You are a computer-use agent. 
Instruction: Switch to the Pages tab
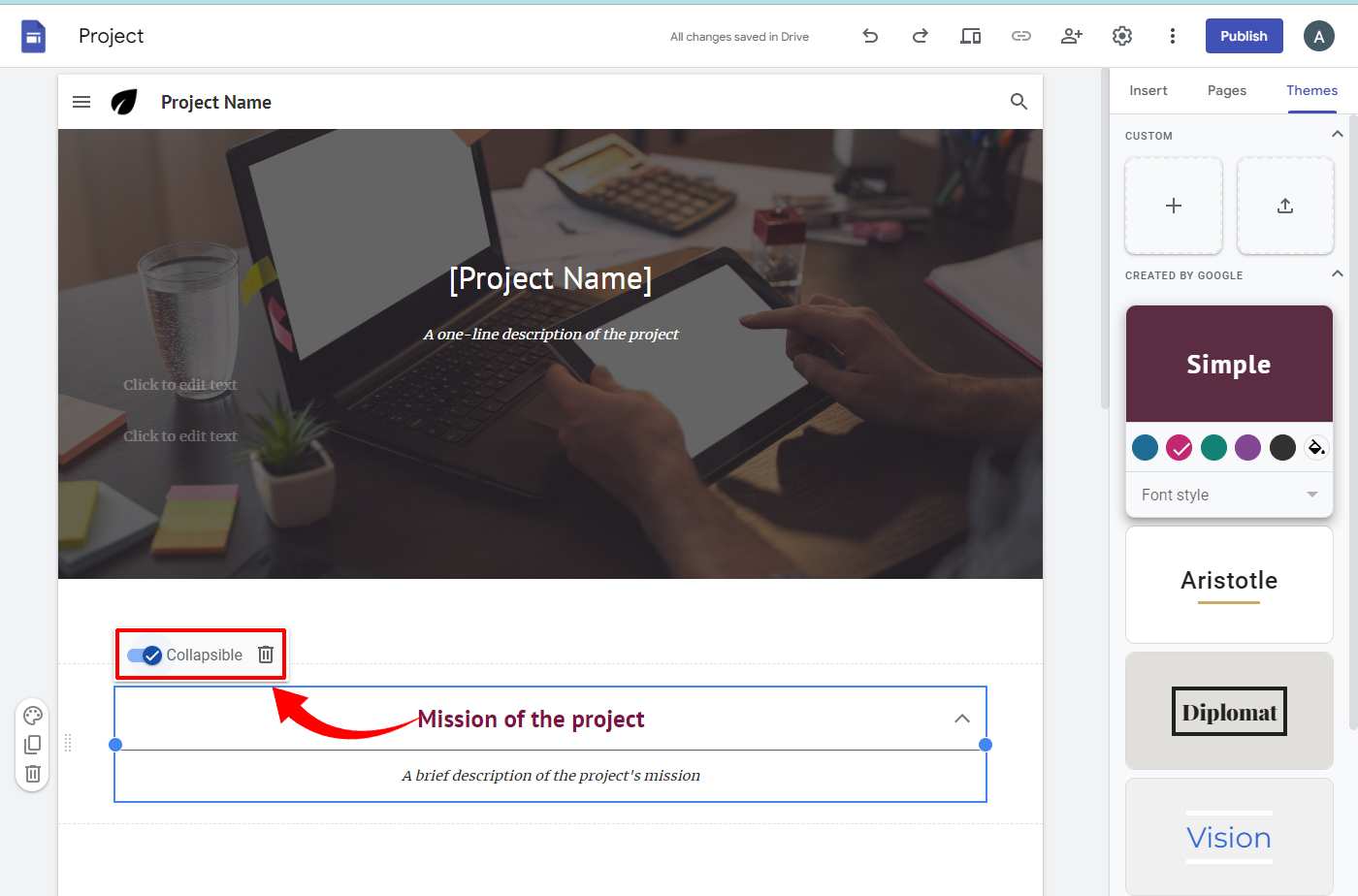coord(1226,89)
